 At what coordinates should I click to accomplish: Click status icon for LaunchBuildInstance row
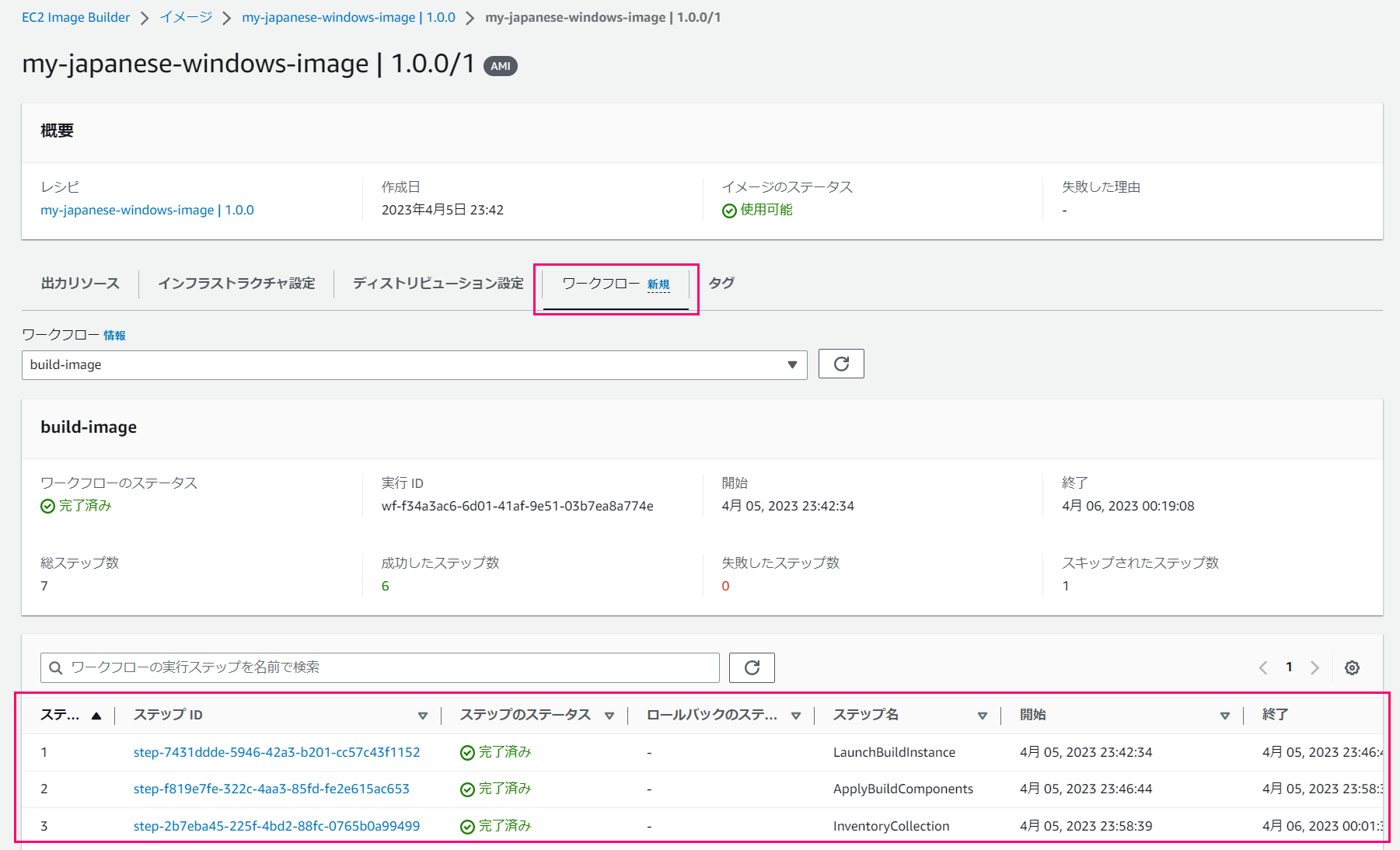click(467, 753)
